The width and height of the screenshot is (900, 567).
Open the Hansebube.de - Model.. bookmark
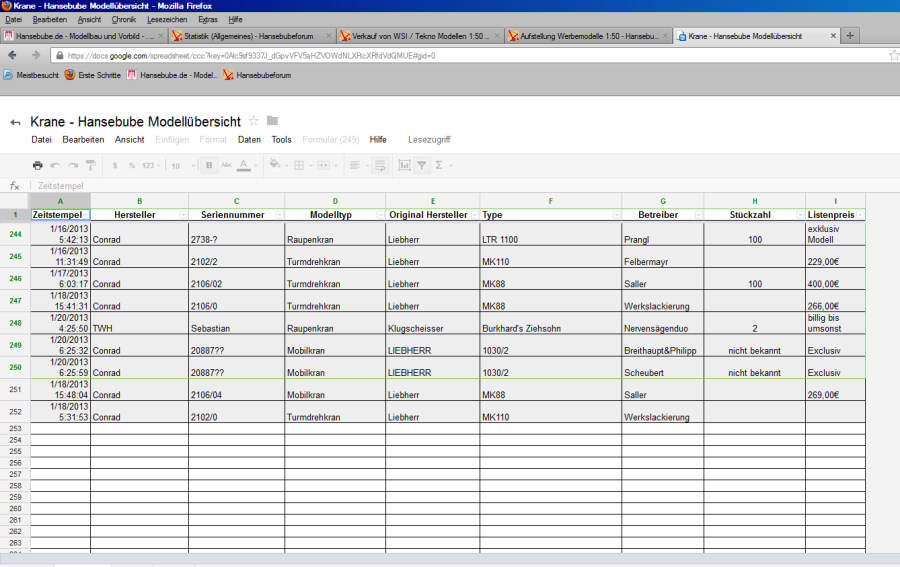[172, 75]
